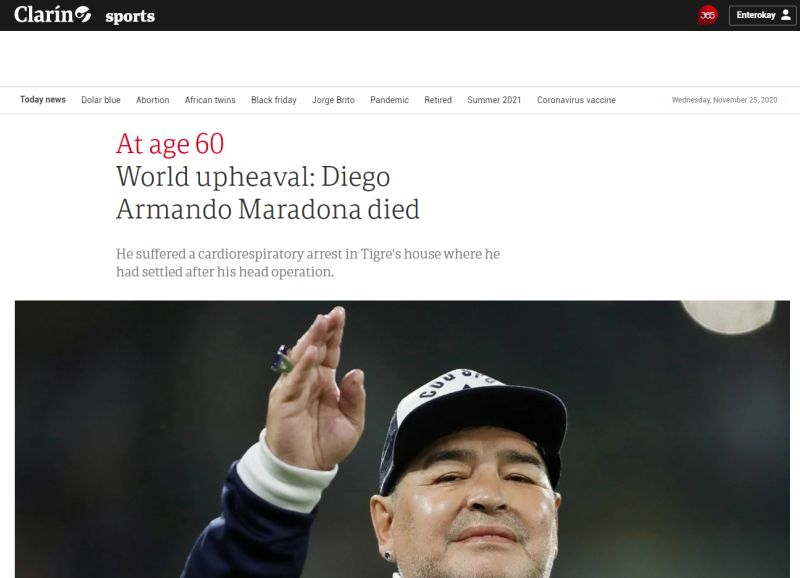This screenshot has width=800, height=578.
Task: Click the red 'At age 60' kicker
Action: [170, 144]
